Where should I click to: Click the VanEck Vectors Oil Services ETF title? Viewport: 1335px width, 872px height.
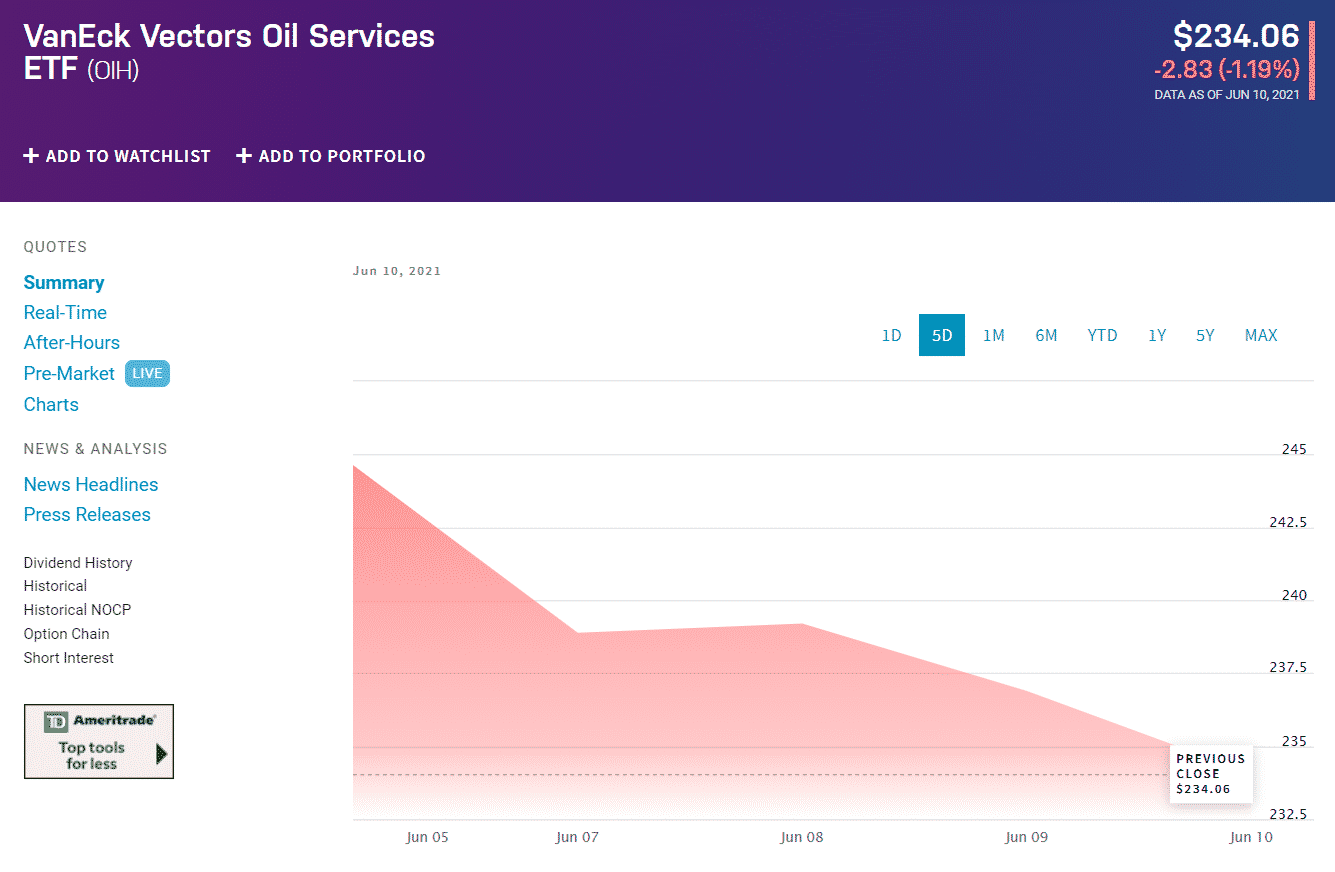[x=229, y=53]
